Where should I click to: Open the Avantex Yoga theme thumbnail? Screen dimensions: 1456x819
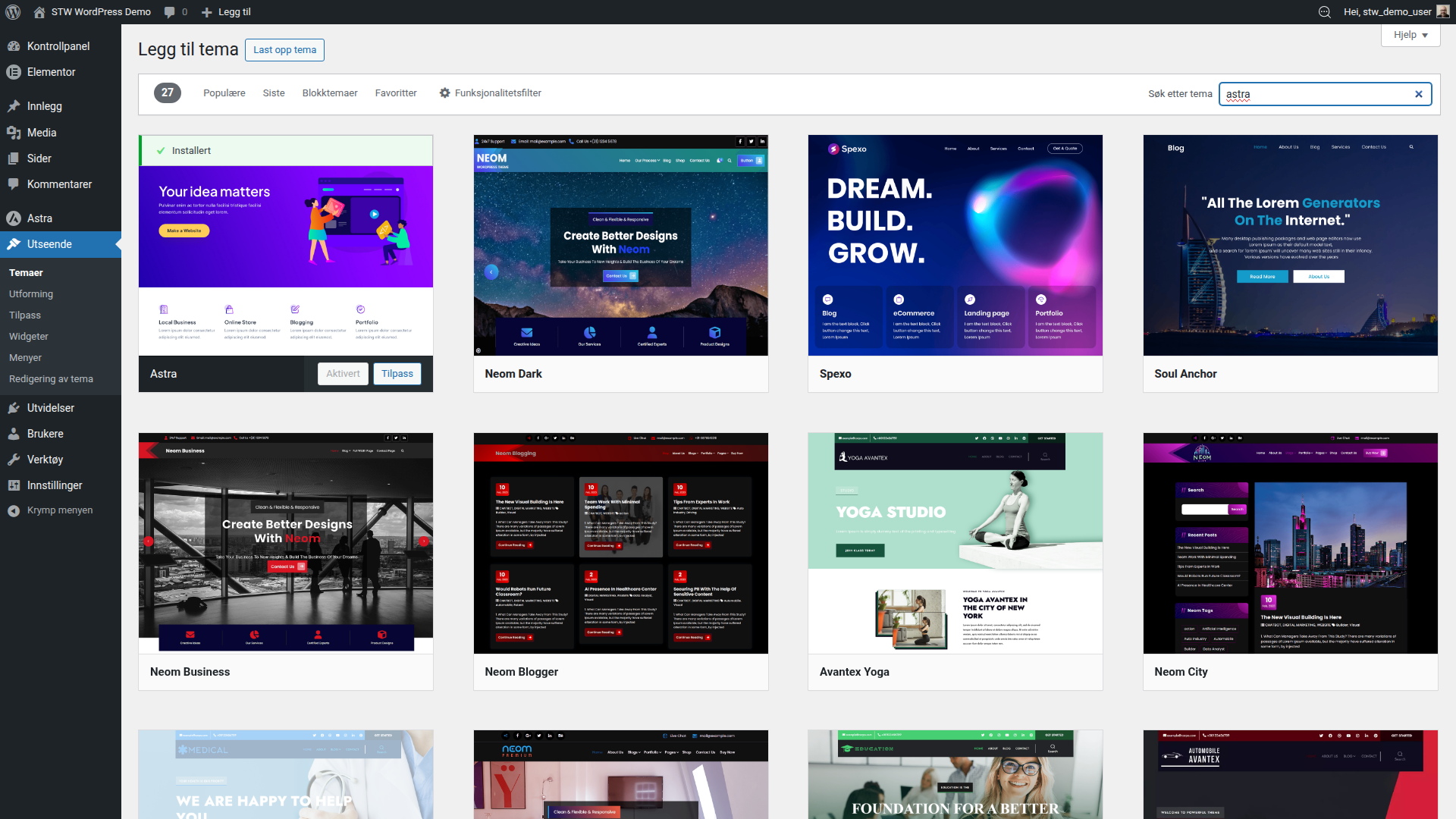pos(955,543)
